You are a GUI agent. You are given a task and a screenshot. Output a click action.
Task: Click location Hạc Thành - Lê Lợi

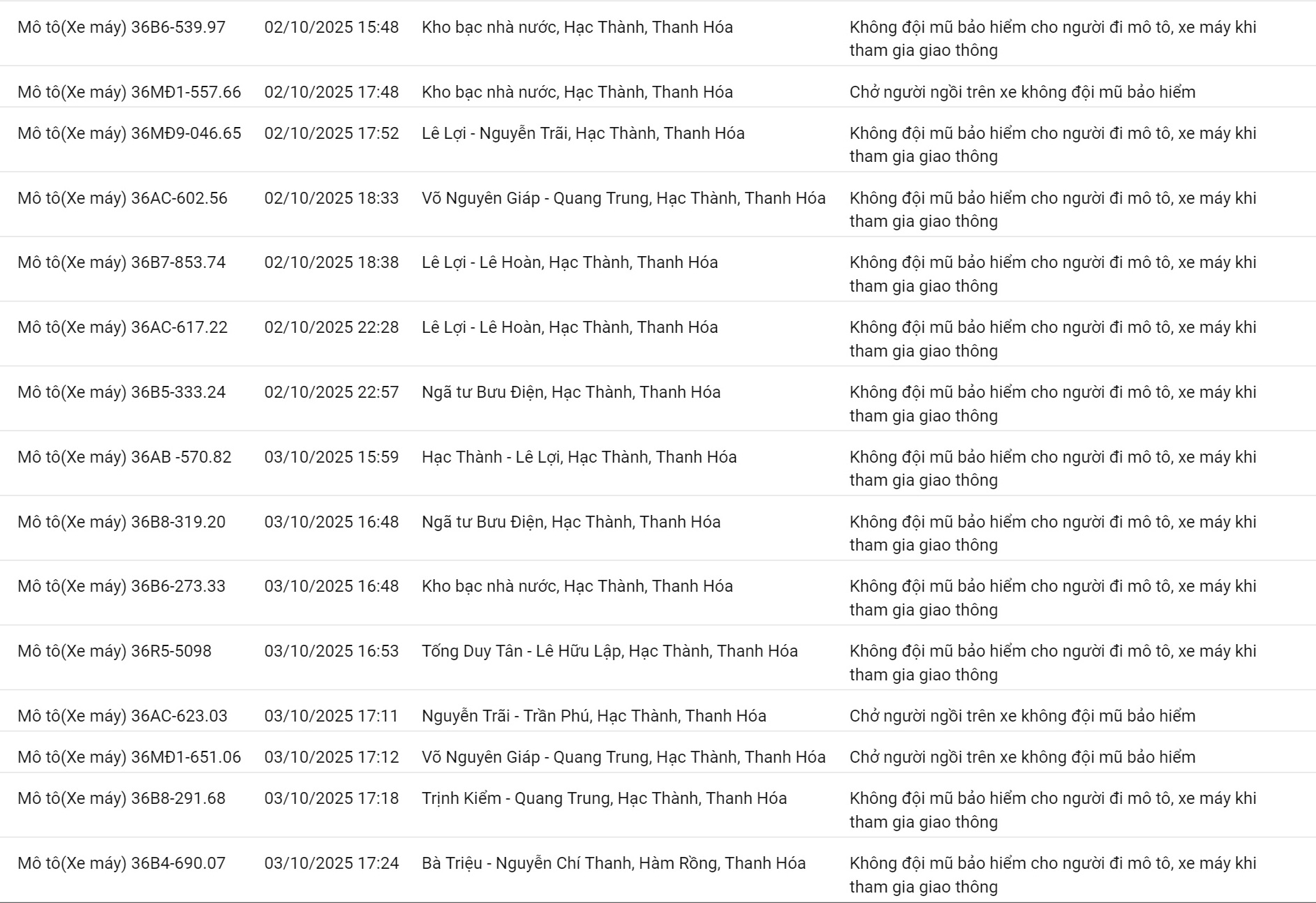(579, 457)
